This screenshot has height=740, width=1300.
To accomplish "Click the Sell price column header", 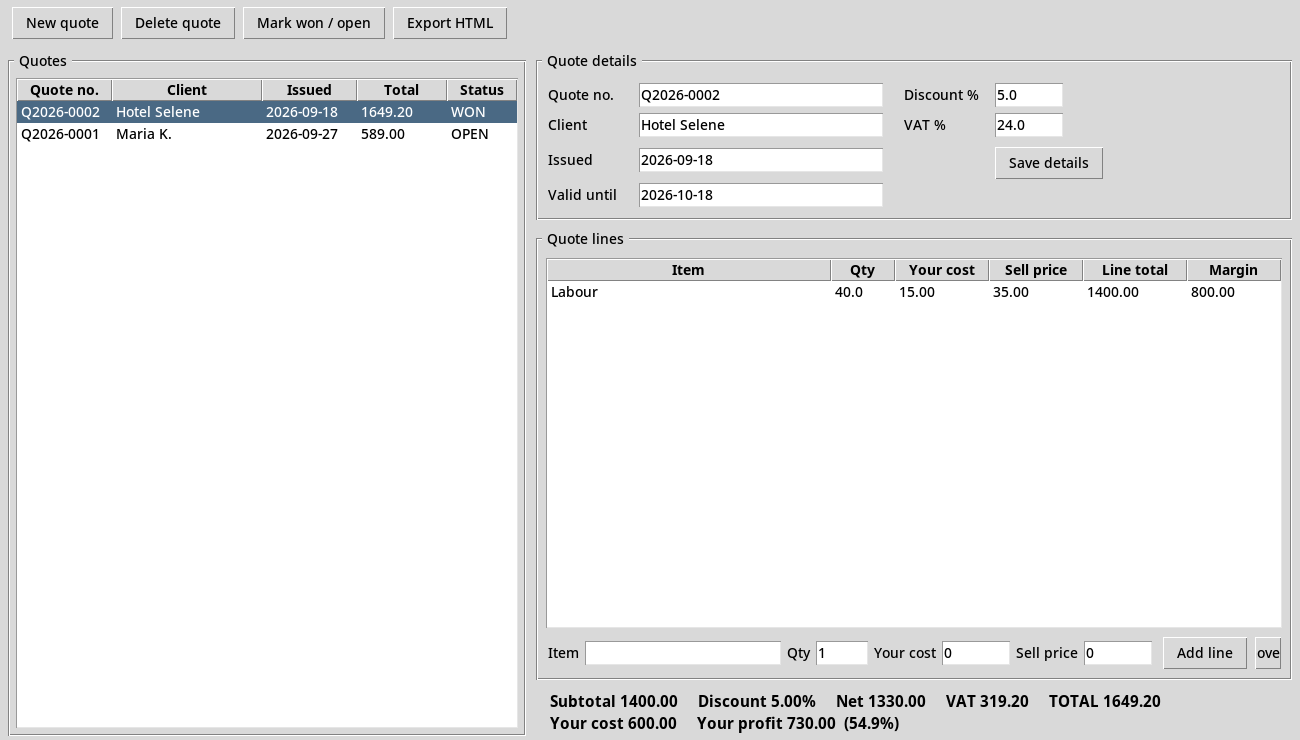I will point(1036,270).
